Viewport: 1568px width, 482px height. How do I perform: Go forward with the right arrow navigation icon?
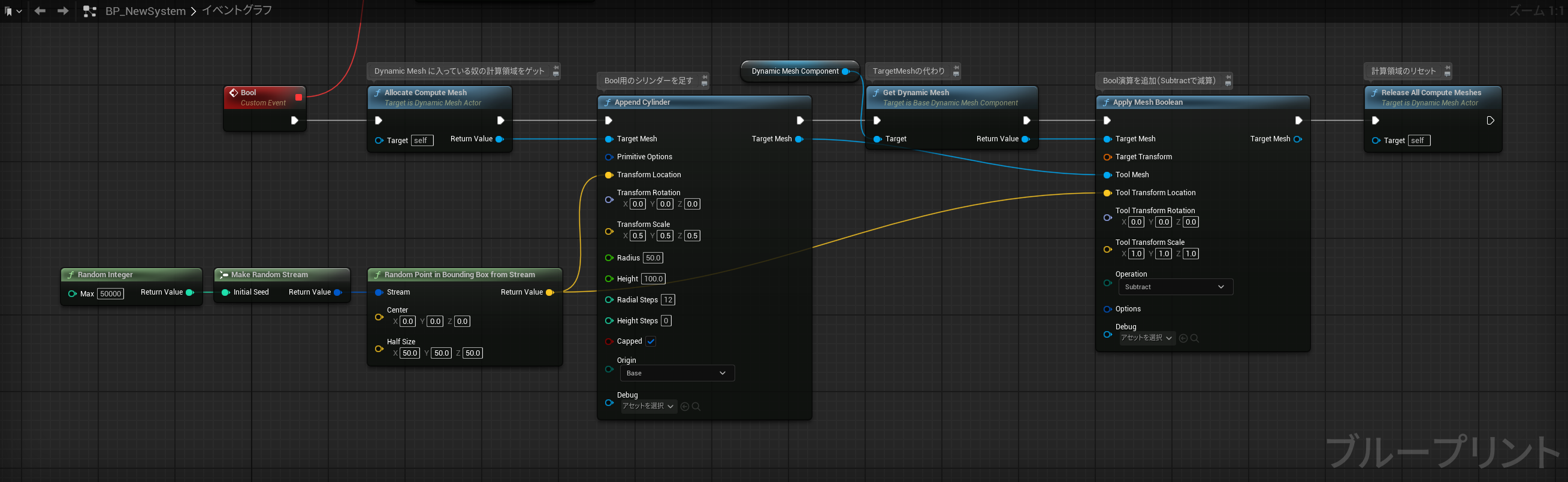click(63, 11)
